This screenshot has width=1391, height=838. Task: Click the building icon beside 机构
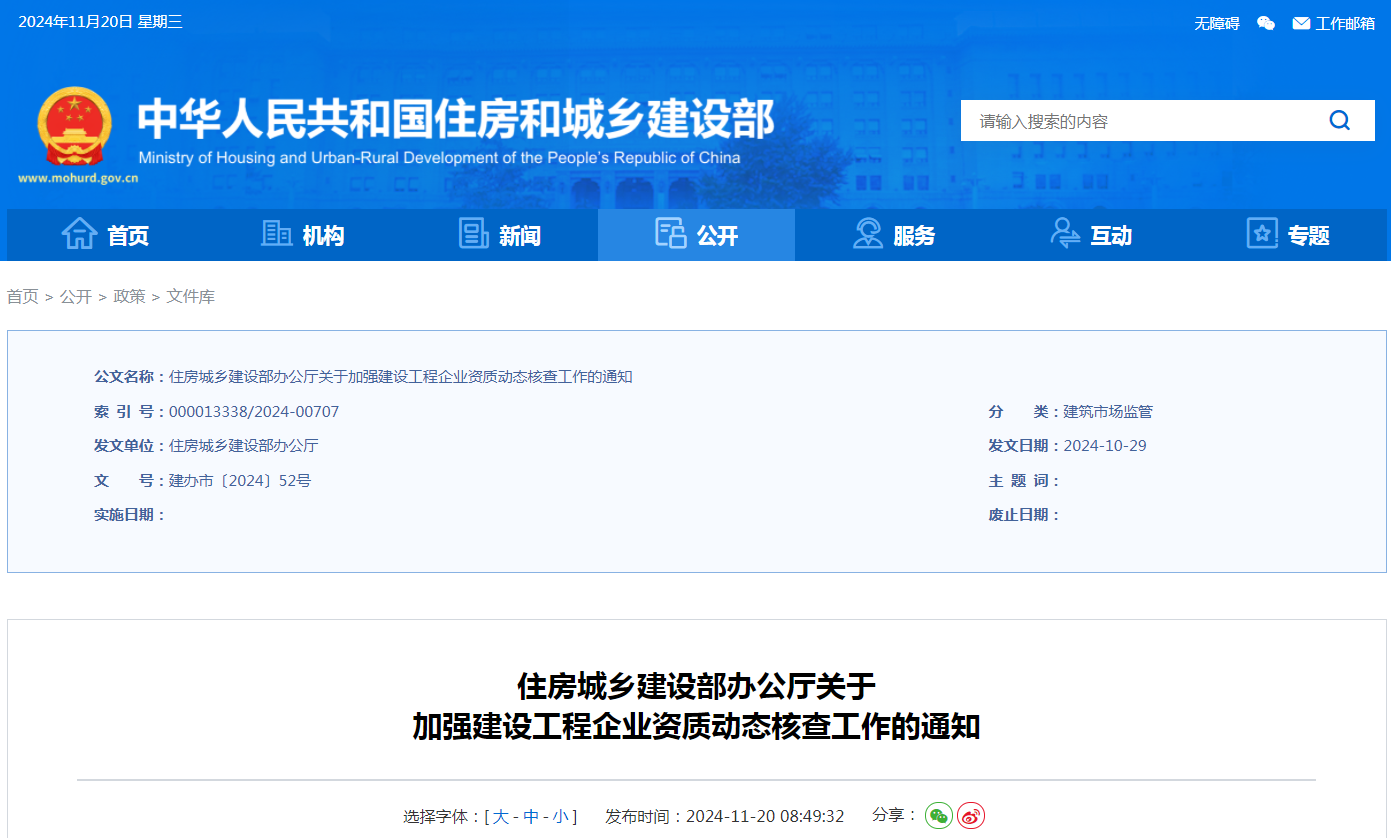tap(274, 233)
